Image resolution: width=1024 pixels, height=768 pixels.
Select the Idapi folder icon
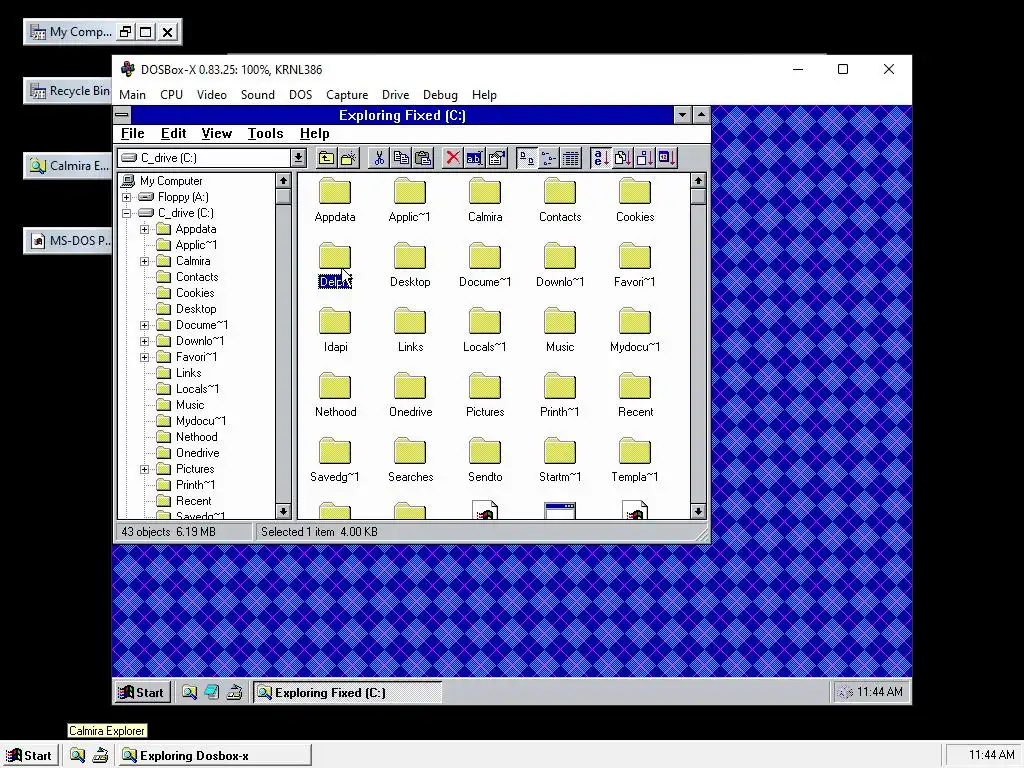[x=335, y=321]
